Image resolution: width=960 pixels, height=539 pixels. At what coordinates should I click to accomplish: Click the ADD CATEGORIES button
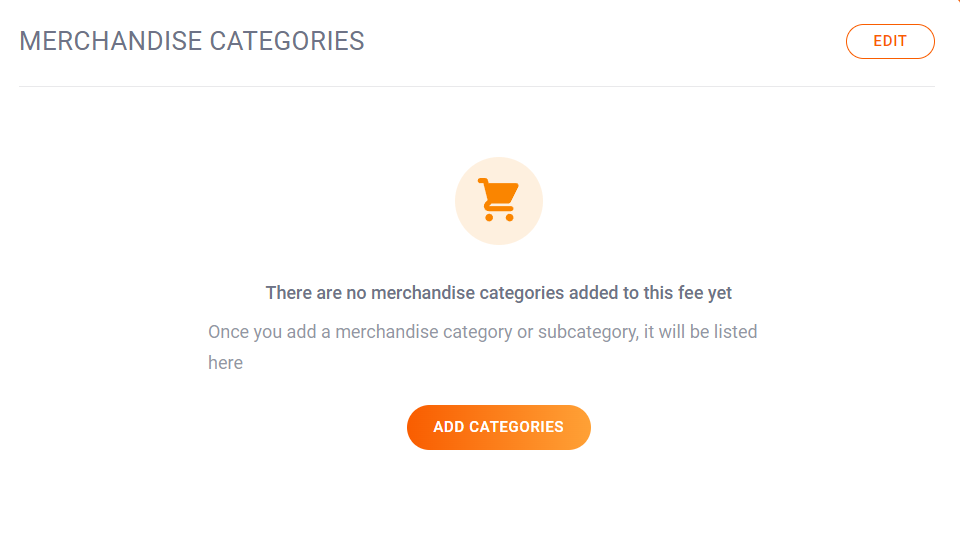coord(498,427)
